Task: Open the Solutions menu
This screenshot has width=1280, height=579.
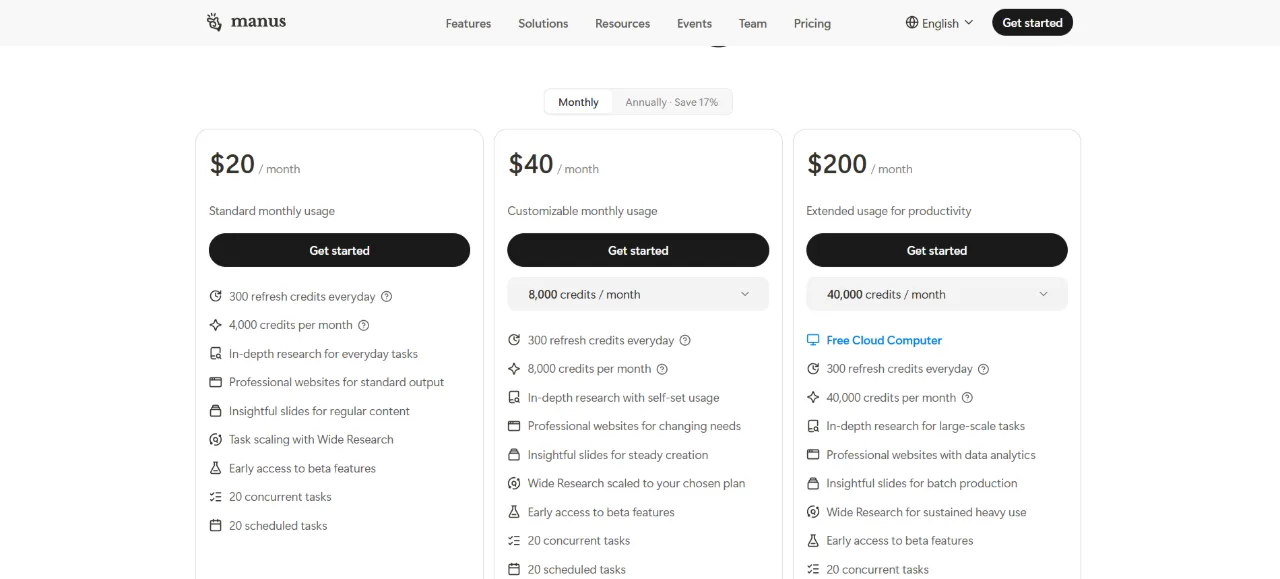Action: tap(543, 23)
